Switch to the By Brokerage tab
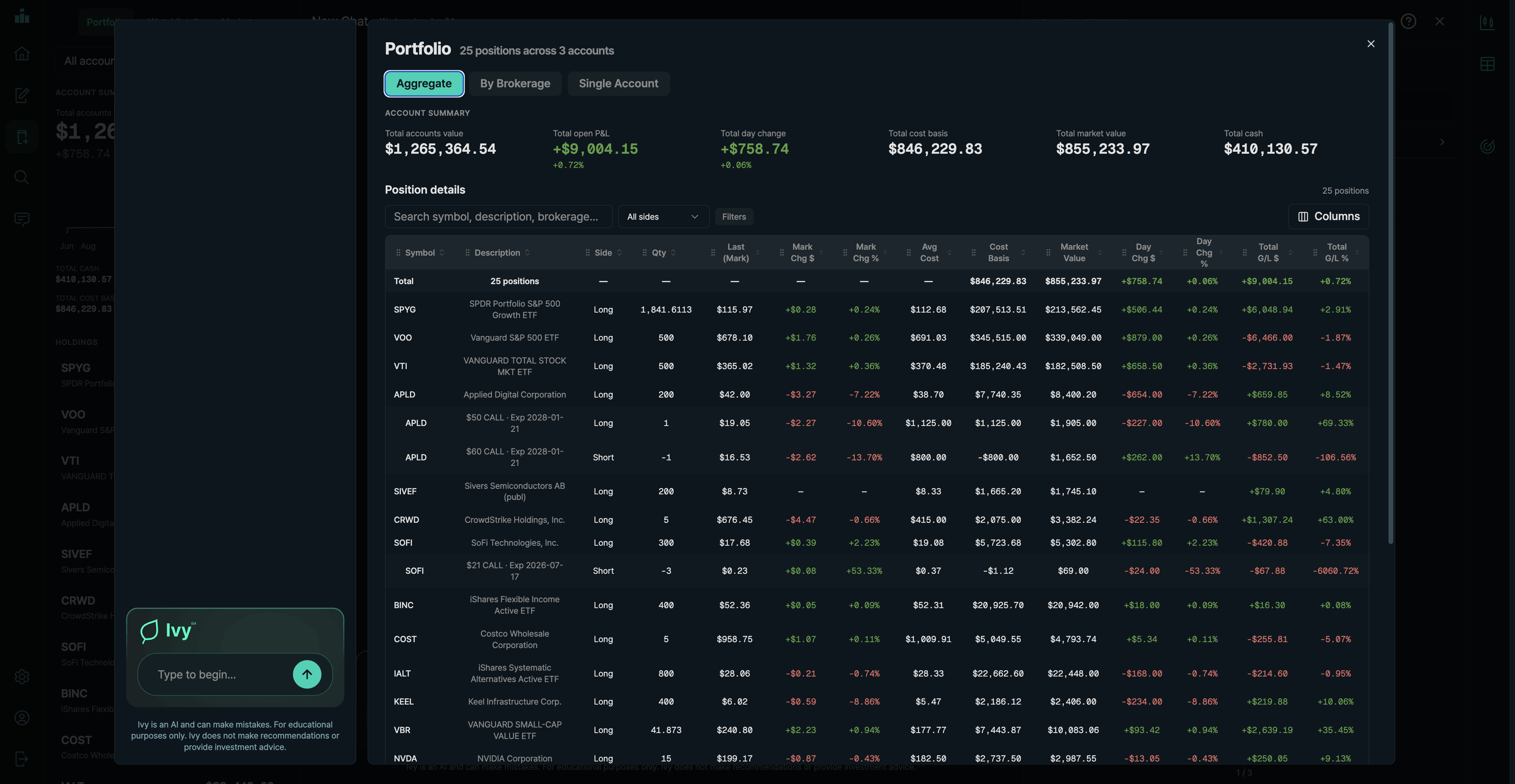This screenshot has width=1515, height=784. tap(515, 83)
